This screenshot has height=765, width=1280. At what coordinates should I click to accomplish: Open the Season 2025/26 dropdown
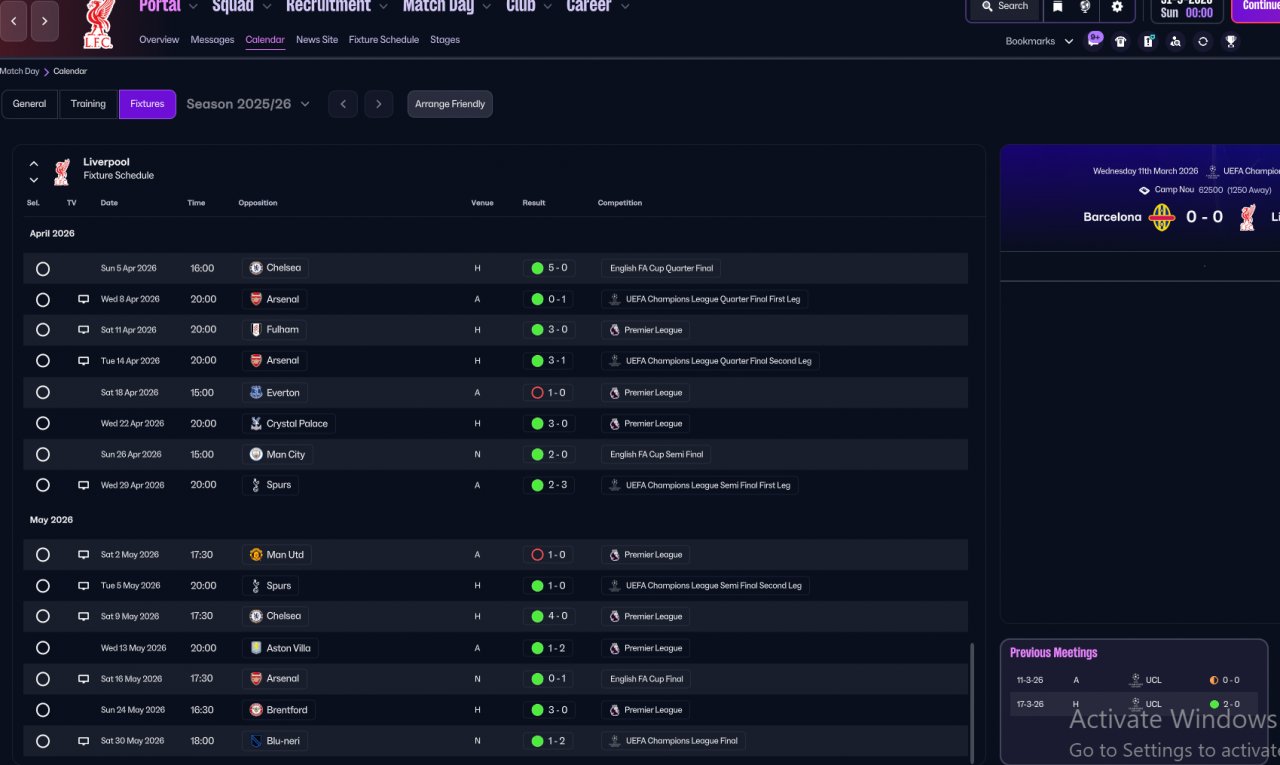pos(248,104)
